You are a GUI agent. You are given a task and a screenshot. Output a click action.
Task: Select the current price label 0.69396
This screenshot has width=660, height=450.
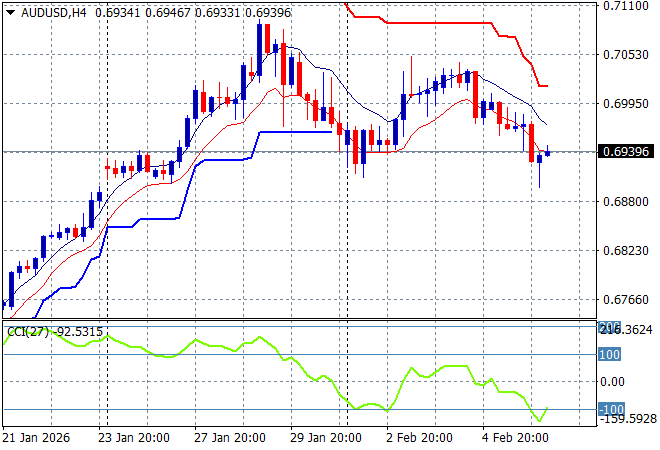(626, 152)
